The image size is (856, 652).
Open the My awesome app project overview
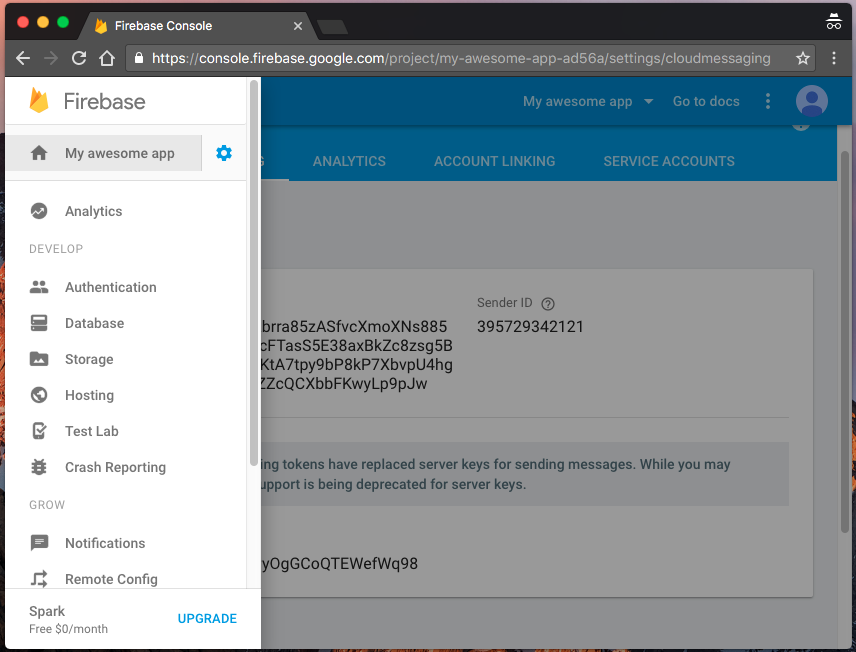point(104,153)
